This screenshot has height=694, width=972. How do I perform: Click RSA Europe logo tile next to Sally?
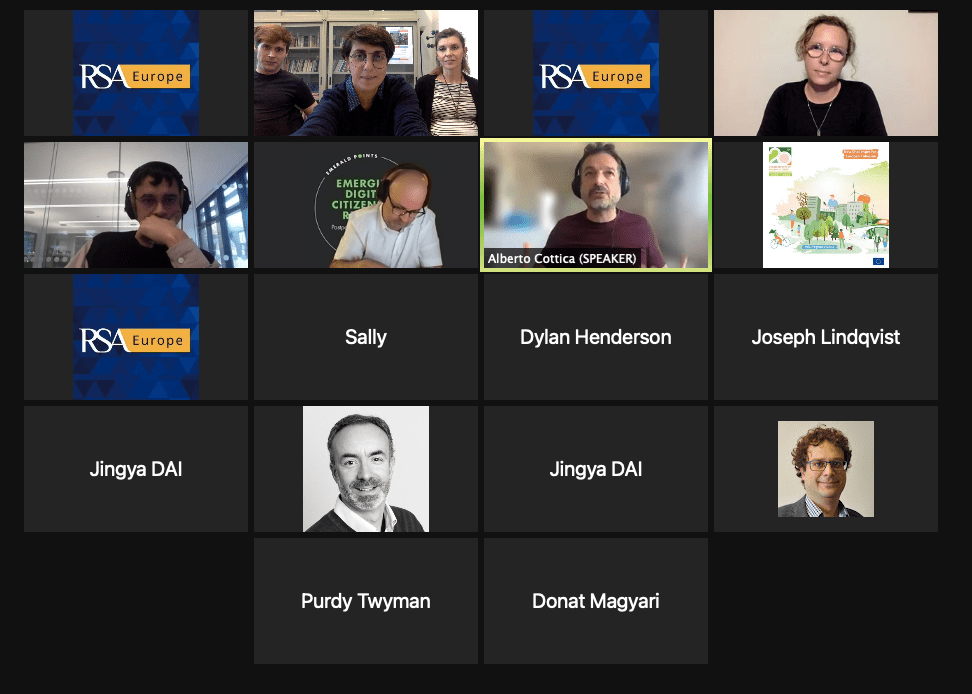click(x=136, y=337)
